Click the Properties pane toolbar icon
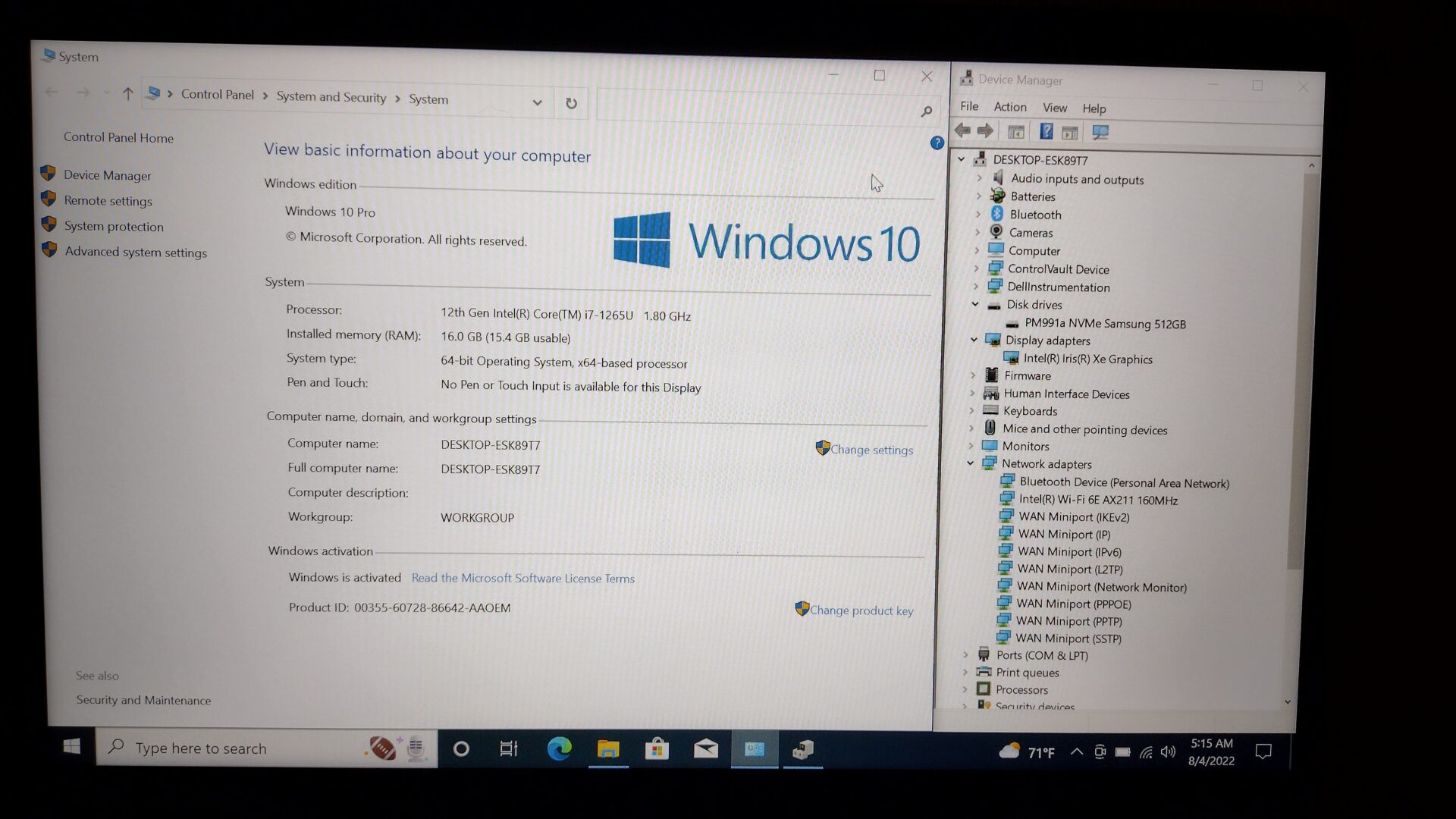 click(x=1070, y=133)
